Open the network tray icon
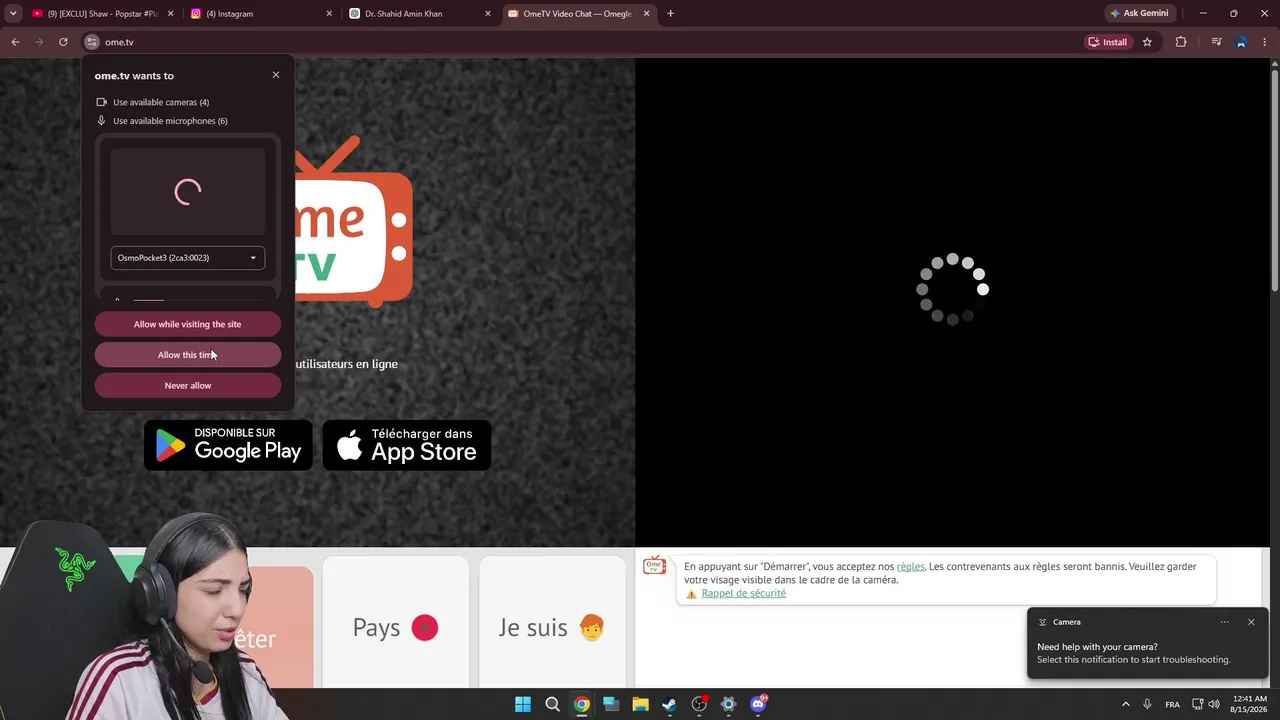Screen dimensions: 1280x720 1198,704
